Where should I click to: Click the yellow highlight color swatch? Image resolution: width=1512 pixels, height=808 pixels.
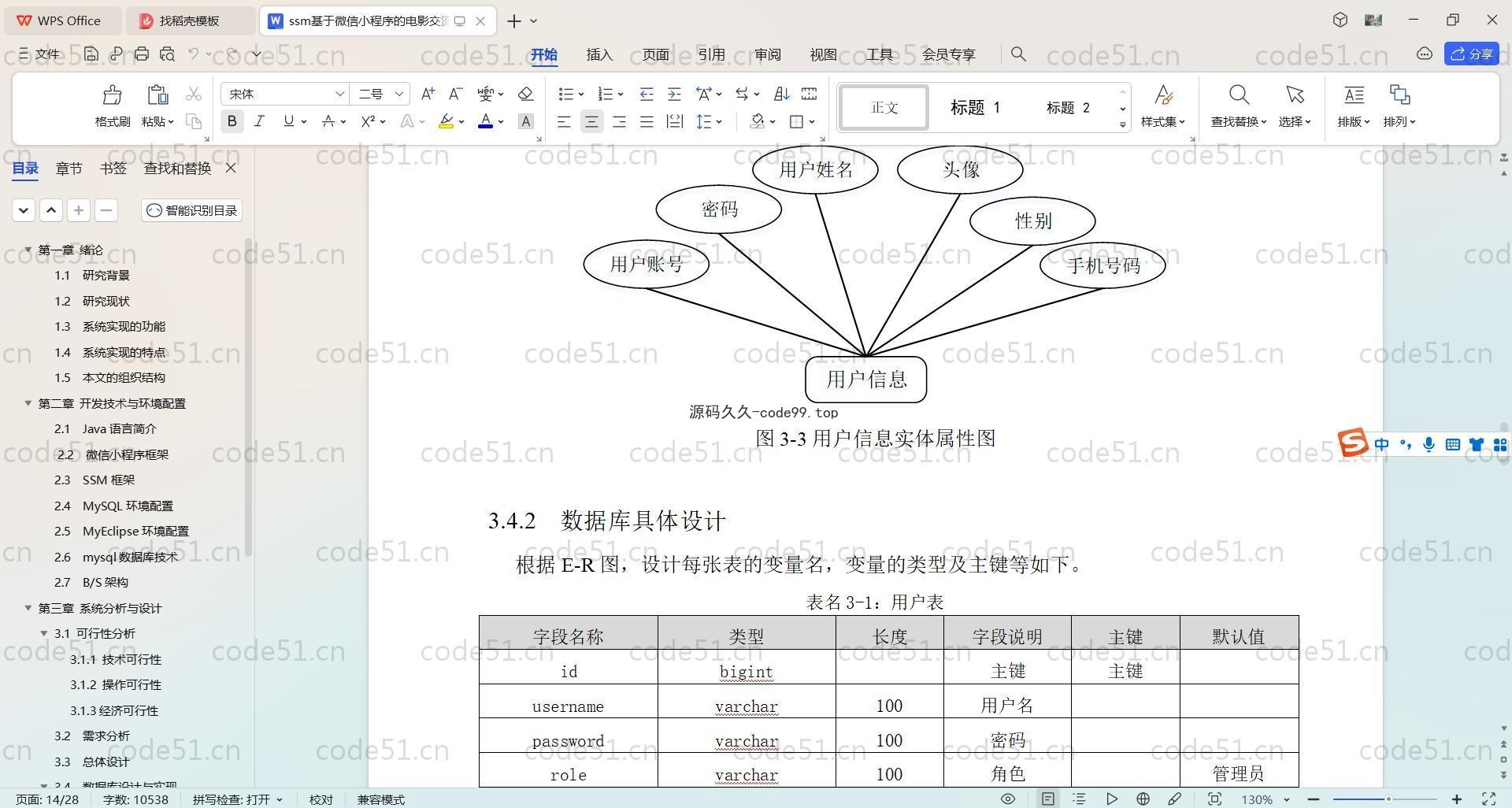pos(446,121)
